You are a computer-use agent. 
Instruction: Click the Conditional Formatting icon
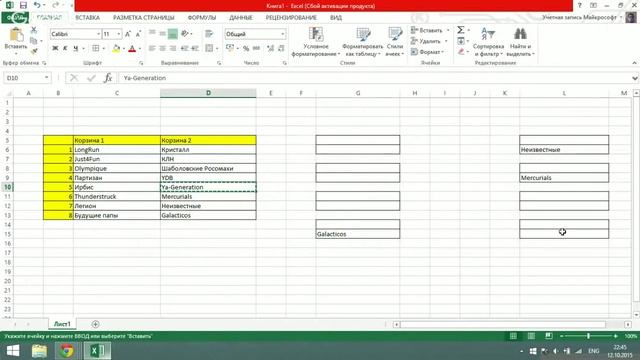[x=316, y=34]
